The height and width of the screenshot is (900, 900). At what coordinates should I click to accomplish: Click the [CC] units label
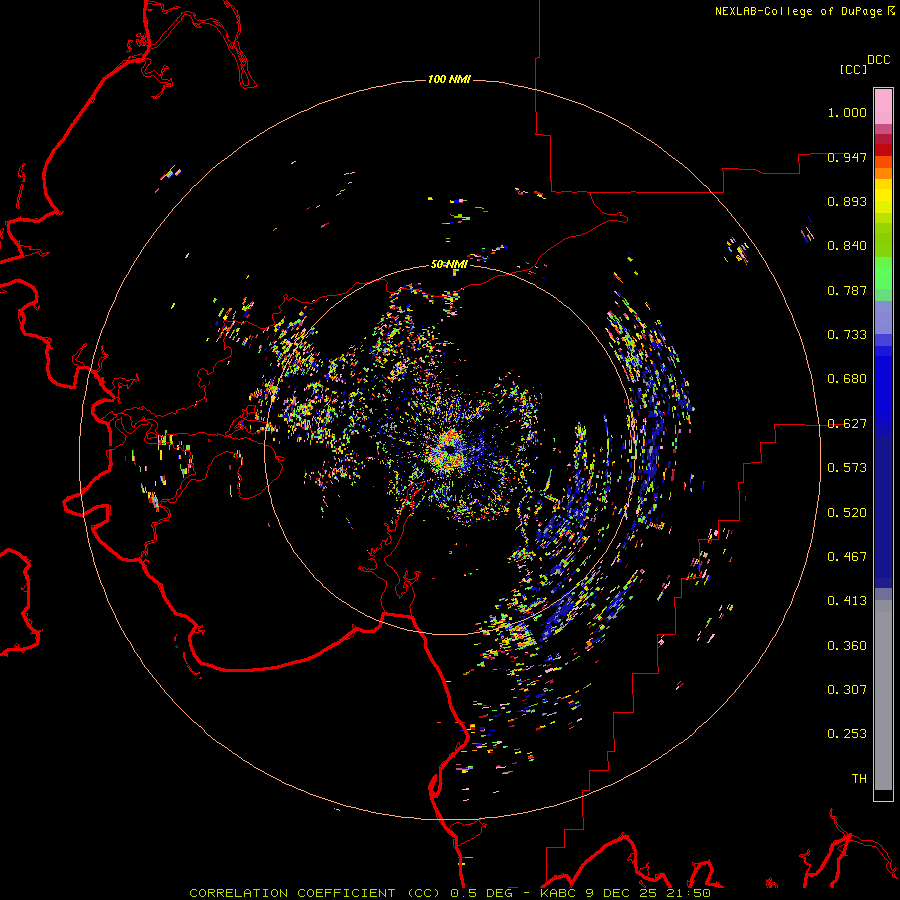point(854,69)
